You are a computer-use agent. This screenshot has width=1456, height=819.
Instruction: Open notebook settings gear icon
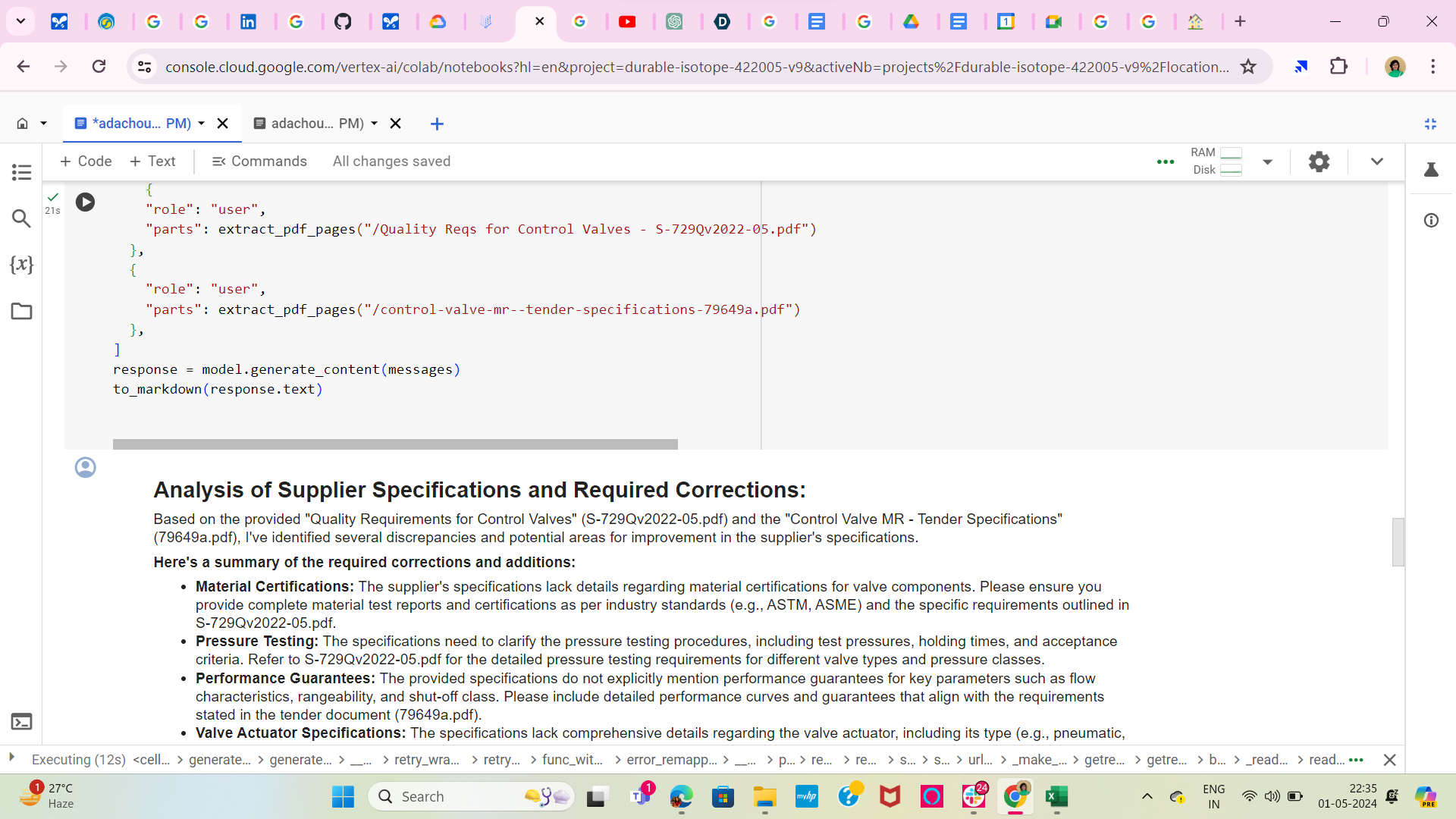click(1319, 162)
